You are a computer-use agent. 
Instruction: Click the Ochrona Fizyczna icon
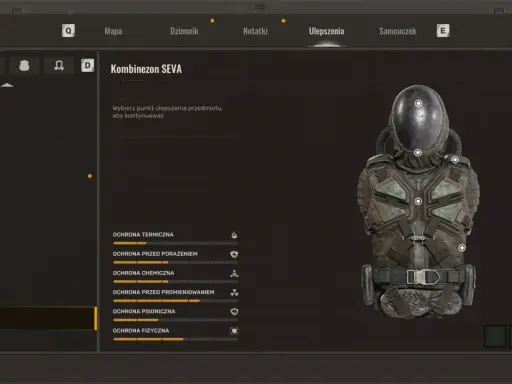click(x=234, y=331)
